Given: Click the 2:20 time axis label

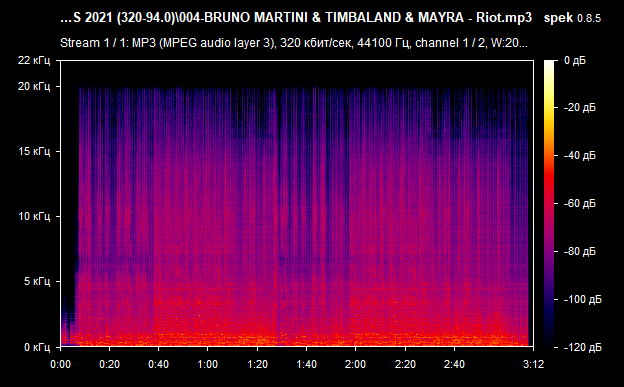Looking at the screenshot, I should point(405,364).
